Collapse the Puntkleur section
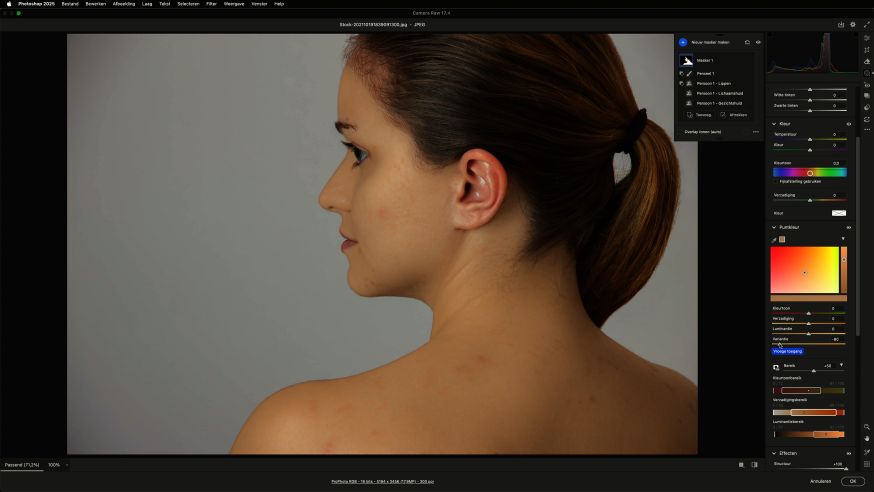 (x=773, y=227)
